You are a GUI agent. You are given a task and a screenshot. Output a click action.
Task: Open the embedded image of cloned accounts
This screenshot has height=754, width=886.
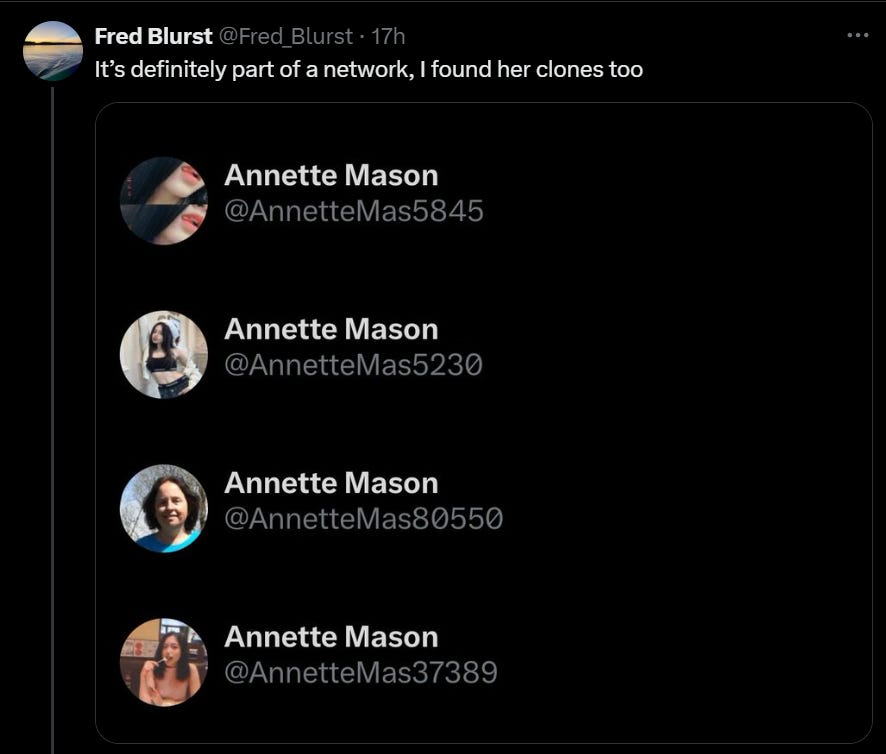click(x=484, y=423)
